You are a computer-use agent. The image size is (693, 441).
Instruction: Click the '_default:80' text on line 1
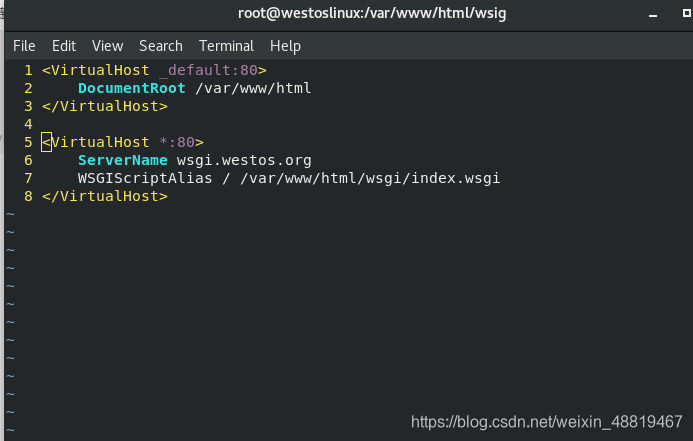208,70
